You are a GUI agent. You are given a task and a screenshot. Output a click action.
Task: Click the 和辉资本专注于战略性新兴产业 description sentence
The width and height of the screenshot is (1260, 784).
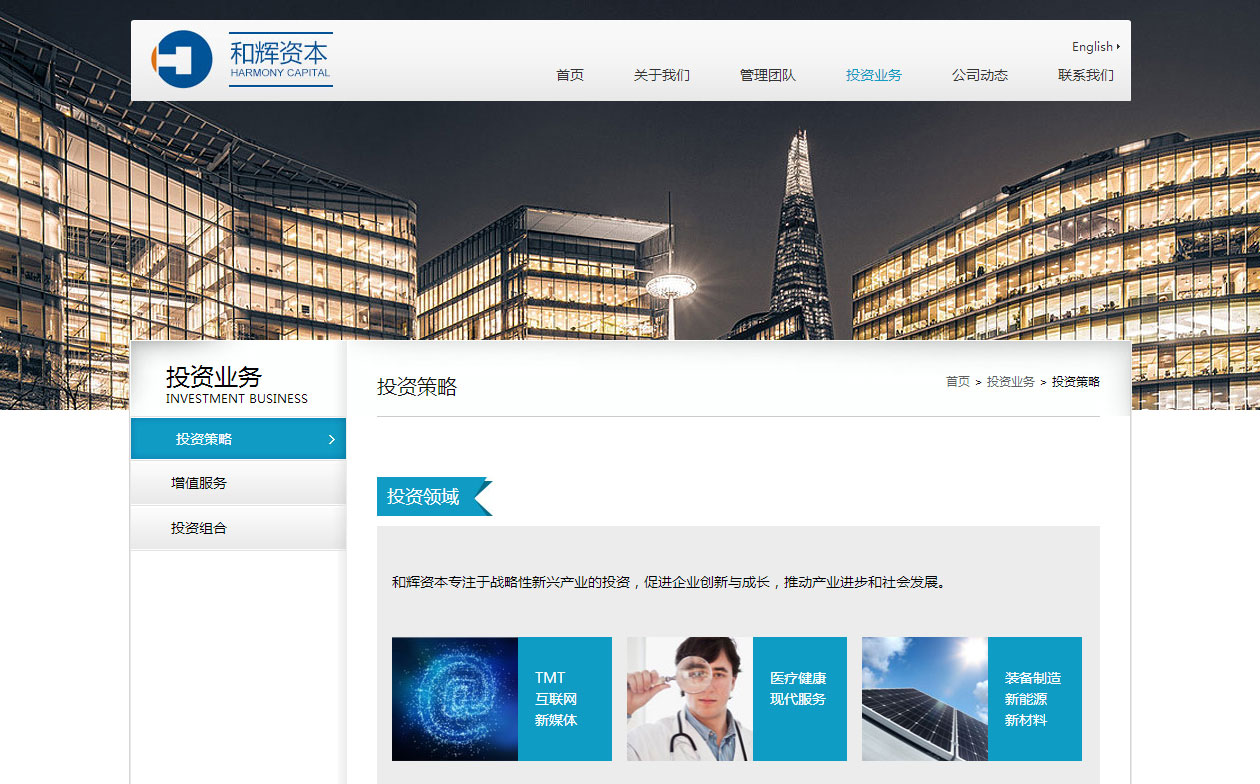(x=669, y=582)
